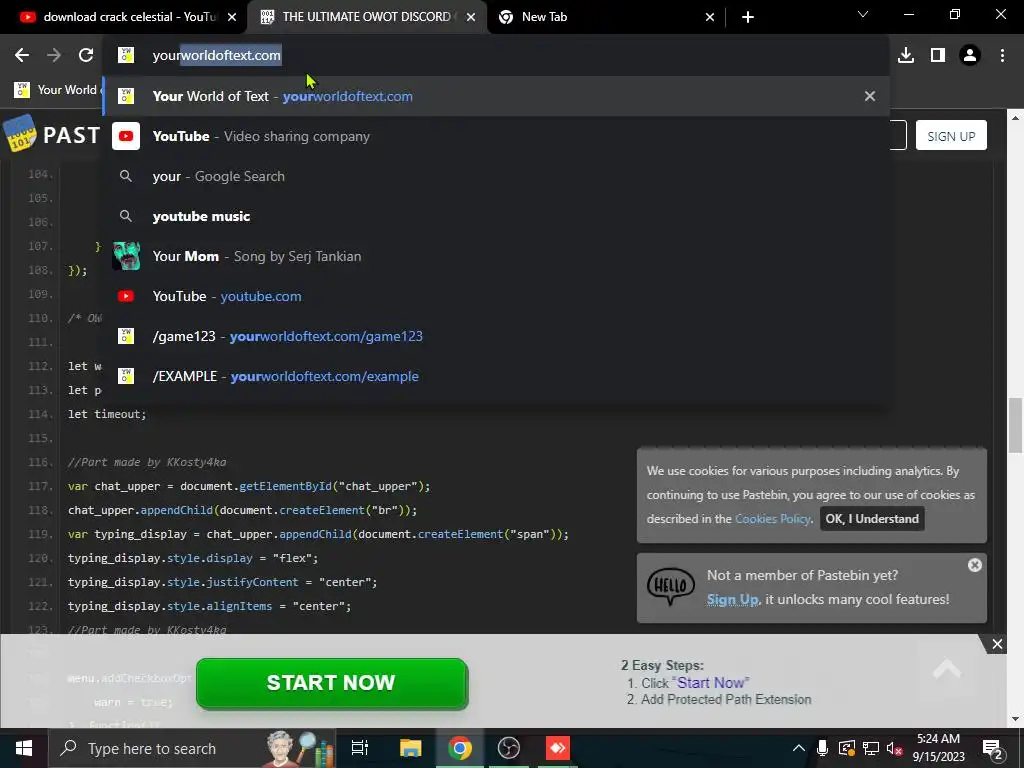Viewport: 1024px width, 768px height.
Task: Switch to download crack celestial YouTube tab
Action: tap(123, 17)
